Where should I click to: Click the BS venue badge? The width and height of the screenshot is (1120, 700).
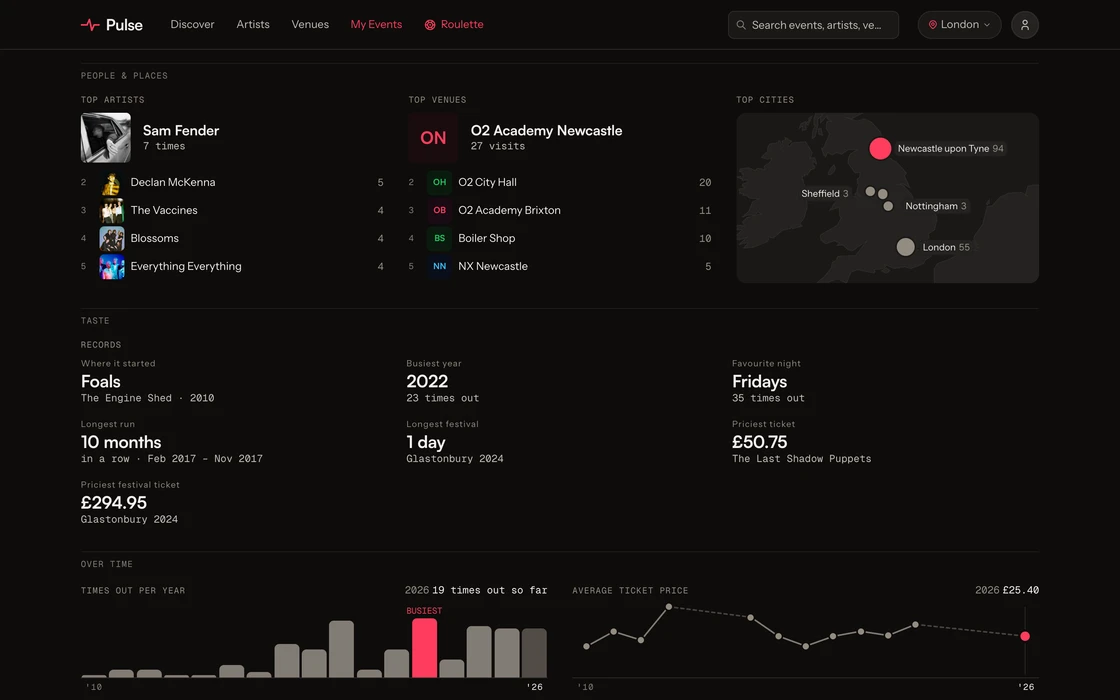tap(439, 239)
